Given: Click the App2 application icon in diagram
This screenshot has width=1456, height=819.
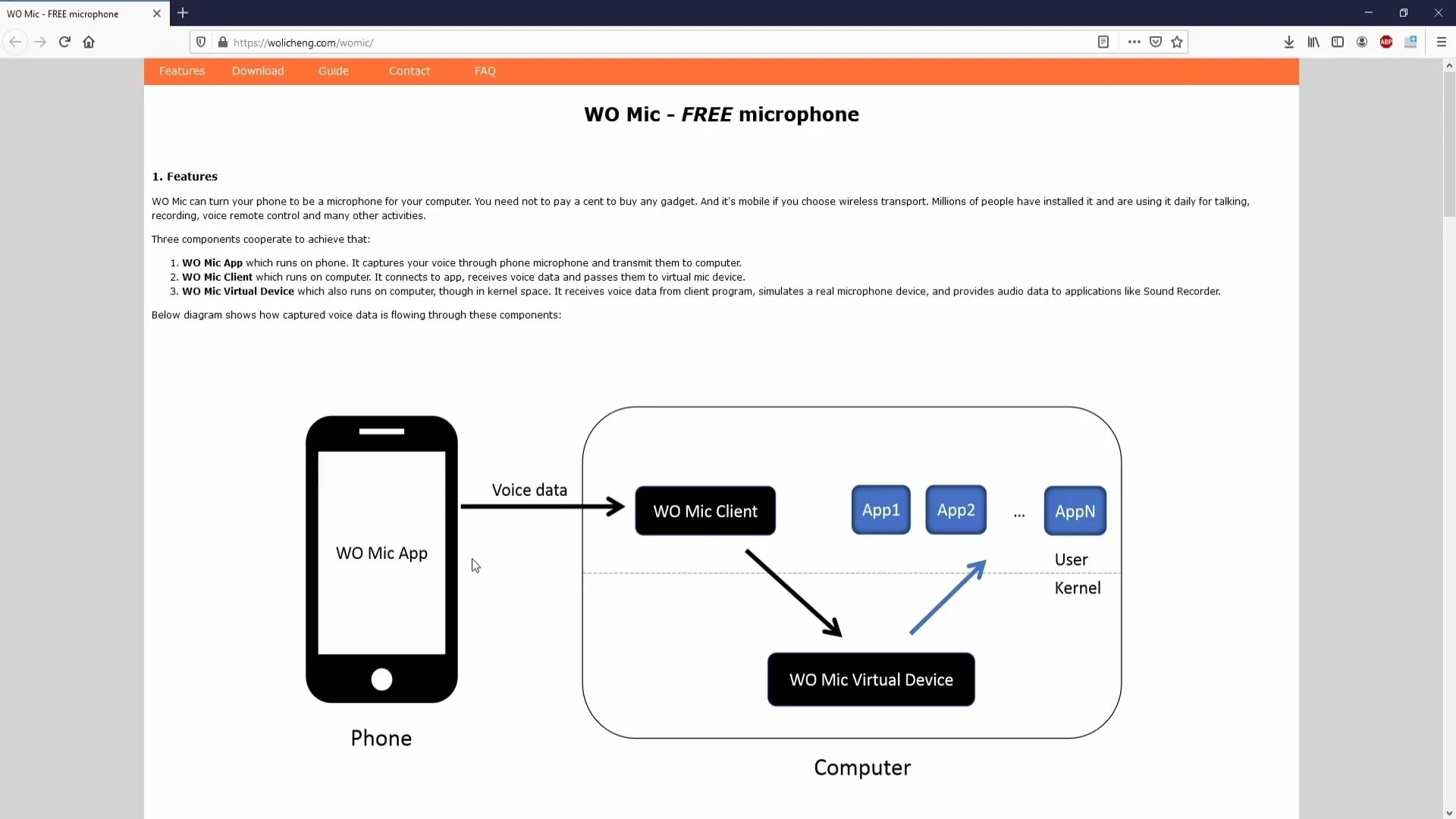Looking at the screenshot, I should 956,510.
